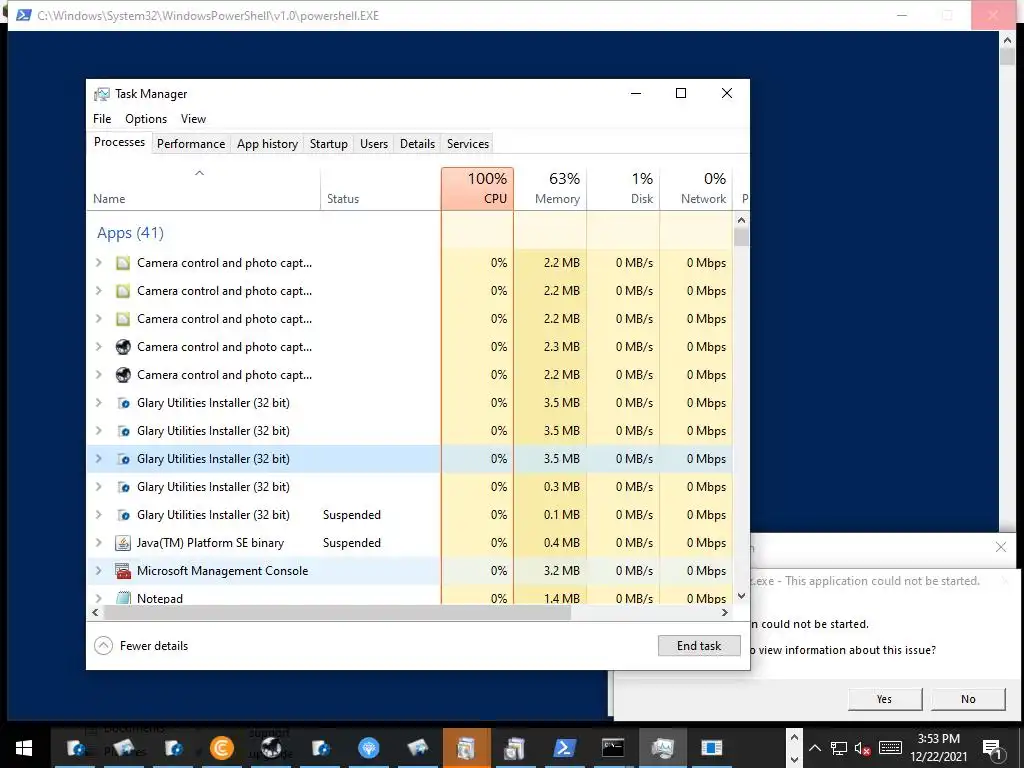Click the muted volume tray icon
The image size is (1024, 768).
863,748
